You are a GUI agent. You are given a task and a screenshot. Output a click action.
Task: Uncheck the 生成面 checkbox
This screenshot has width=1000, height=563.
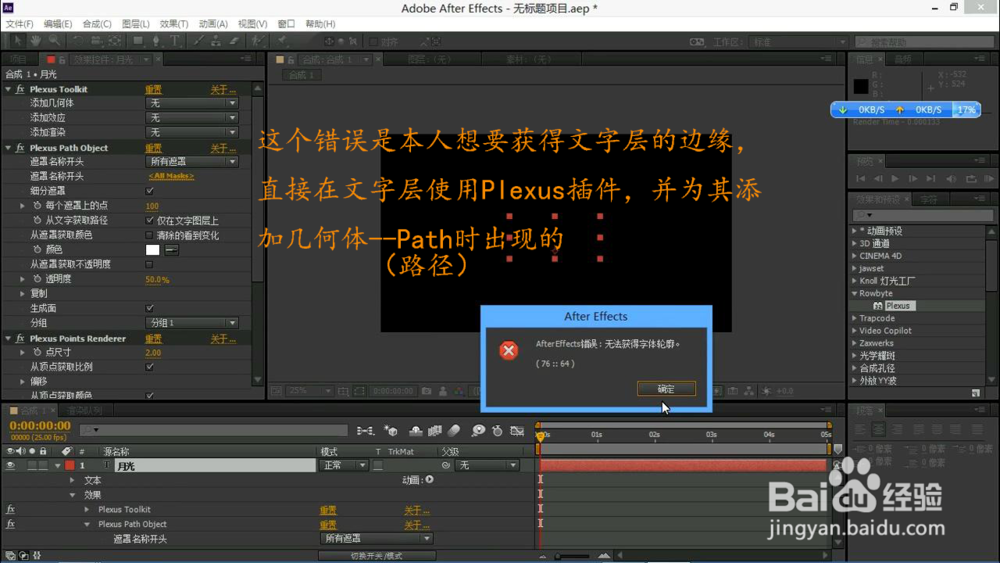pos(149,309)
